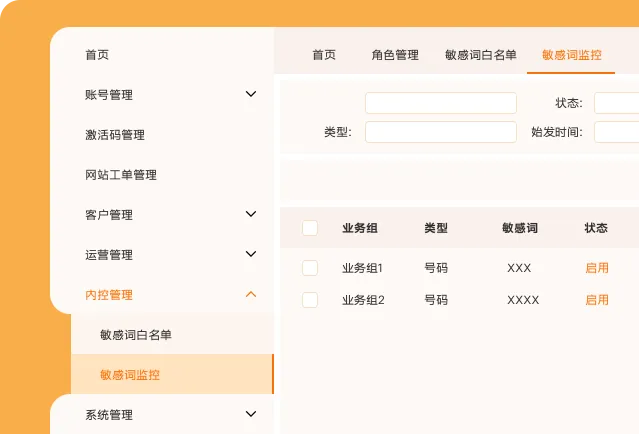Open the 敏感词白名单 tab

tap(481, 55)
